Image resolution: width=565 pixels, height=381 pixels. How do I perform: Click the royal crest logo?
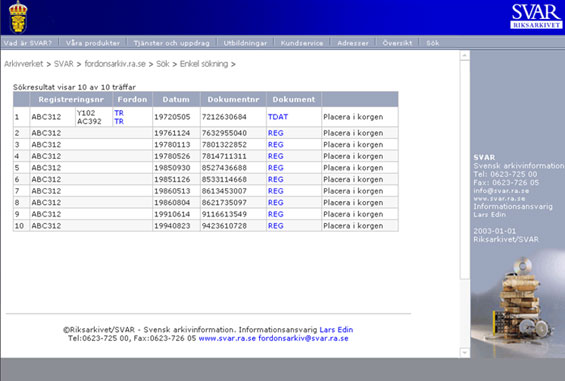(x=18, y=17)
